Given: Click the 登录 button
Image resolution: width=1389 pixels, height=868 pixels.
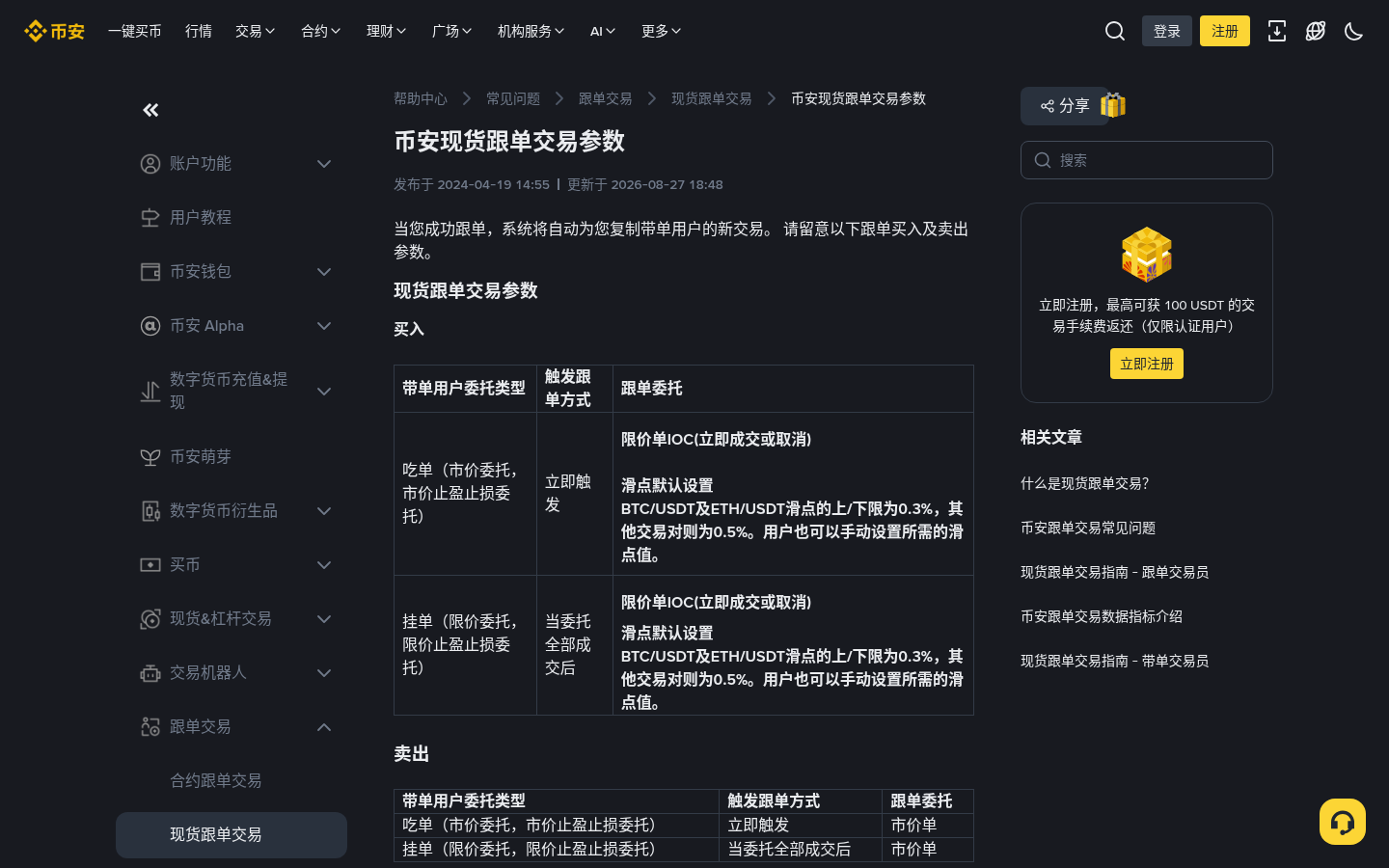Looking at the screenshot, I should click(x=1167, y=31).
